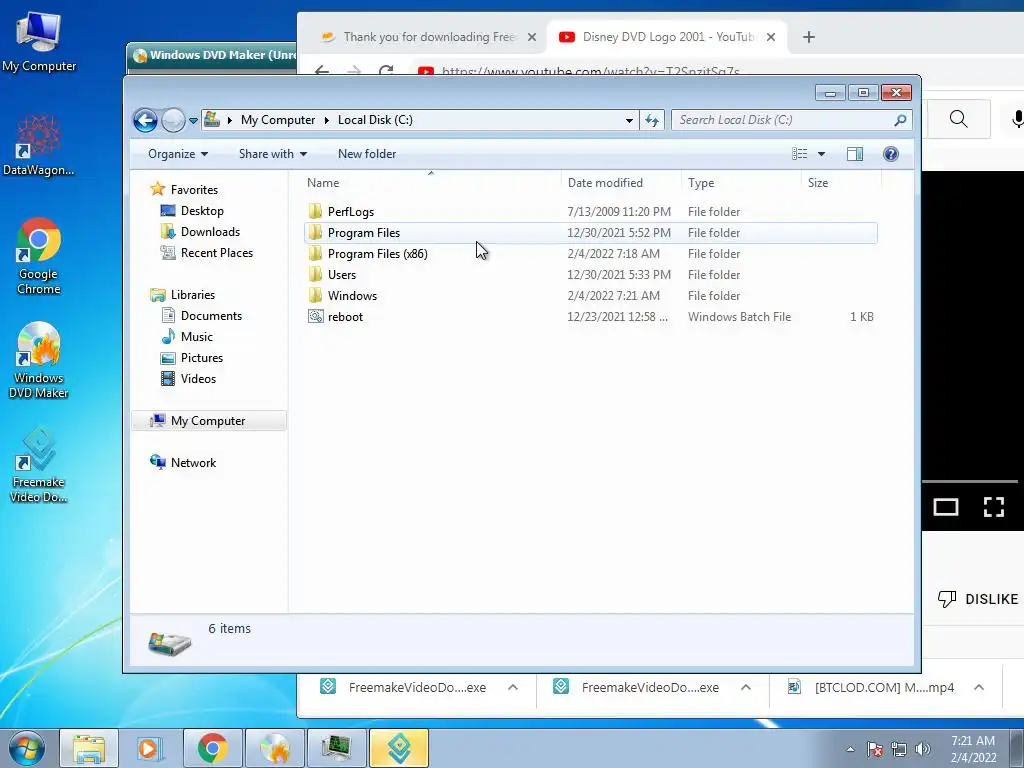Click the Refresh button beside the address bar
The width and height of the screenshot is (1024, 768).
[652, 120]
